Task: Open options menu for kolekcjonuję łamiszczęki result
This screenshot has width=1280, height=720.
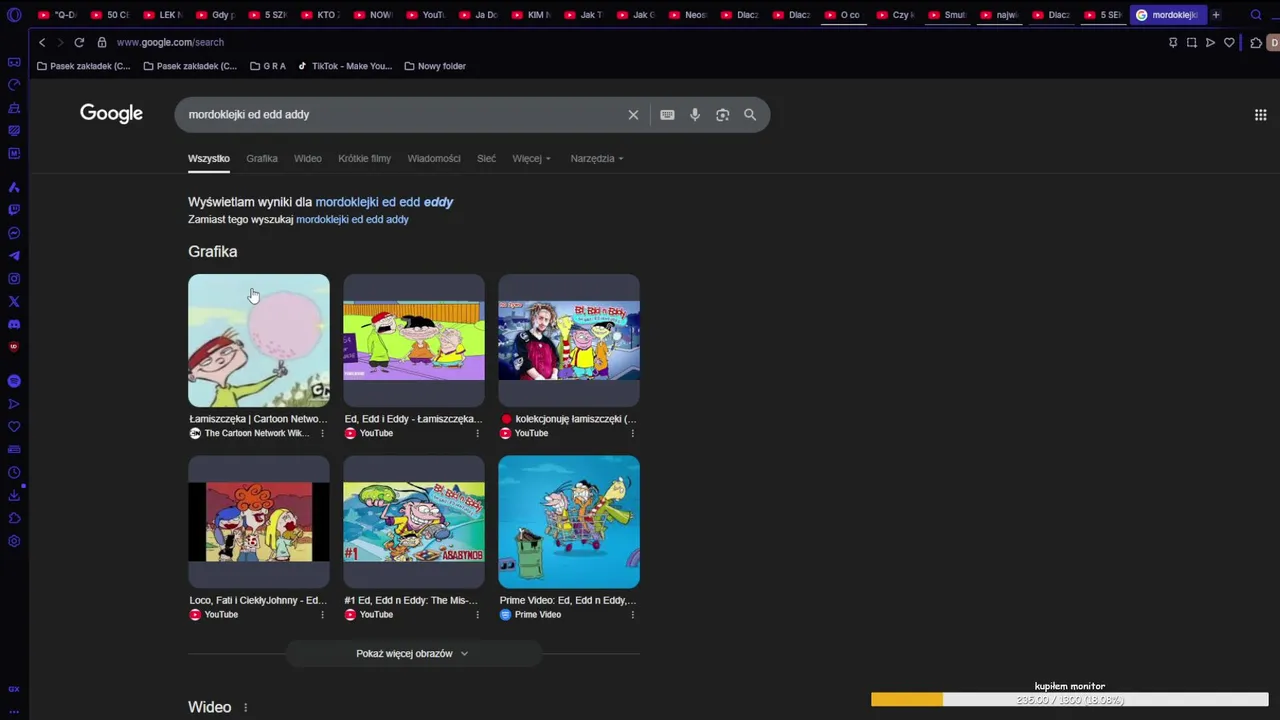Action: pyautogui.click(x=632, y=433)
